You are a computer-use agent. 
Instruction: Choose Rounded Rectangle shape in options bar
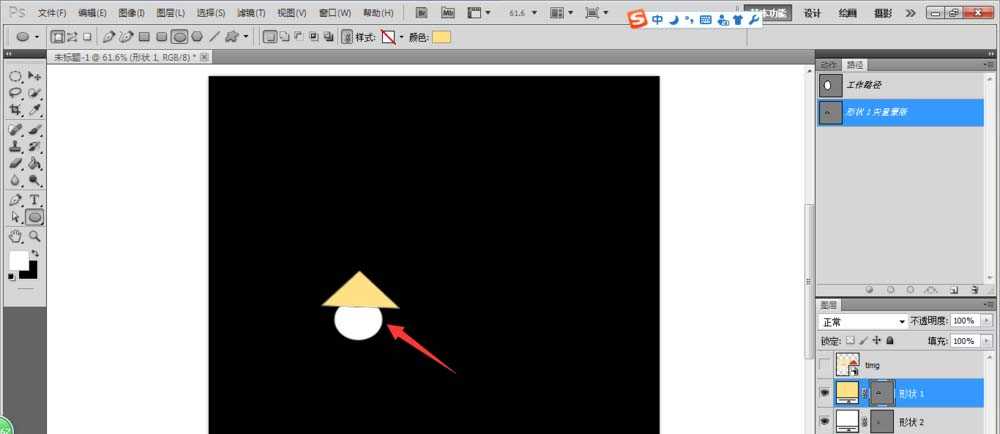(162, 37)
